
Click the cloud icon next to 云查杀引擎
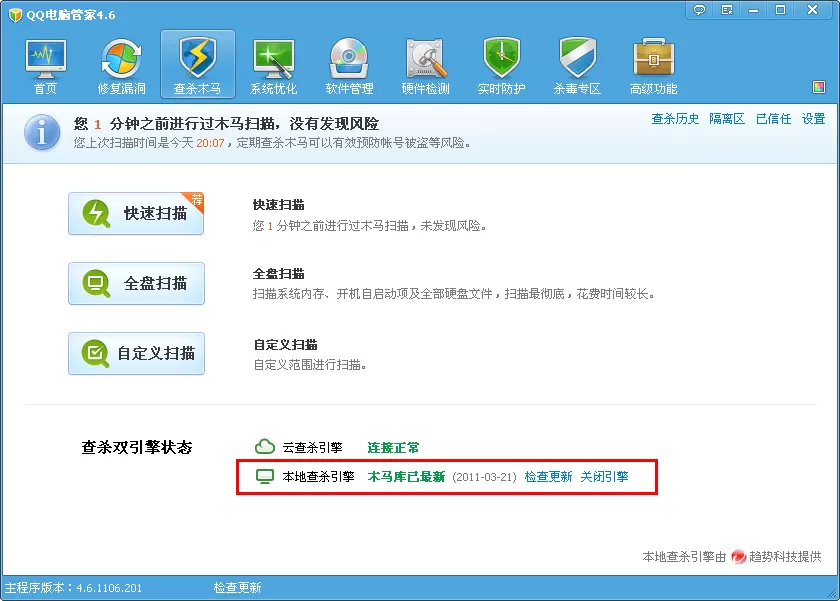coord(265,446)
